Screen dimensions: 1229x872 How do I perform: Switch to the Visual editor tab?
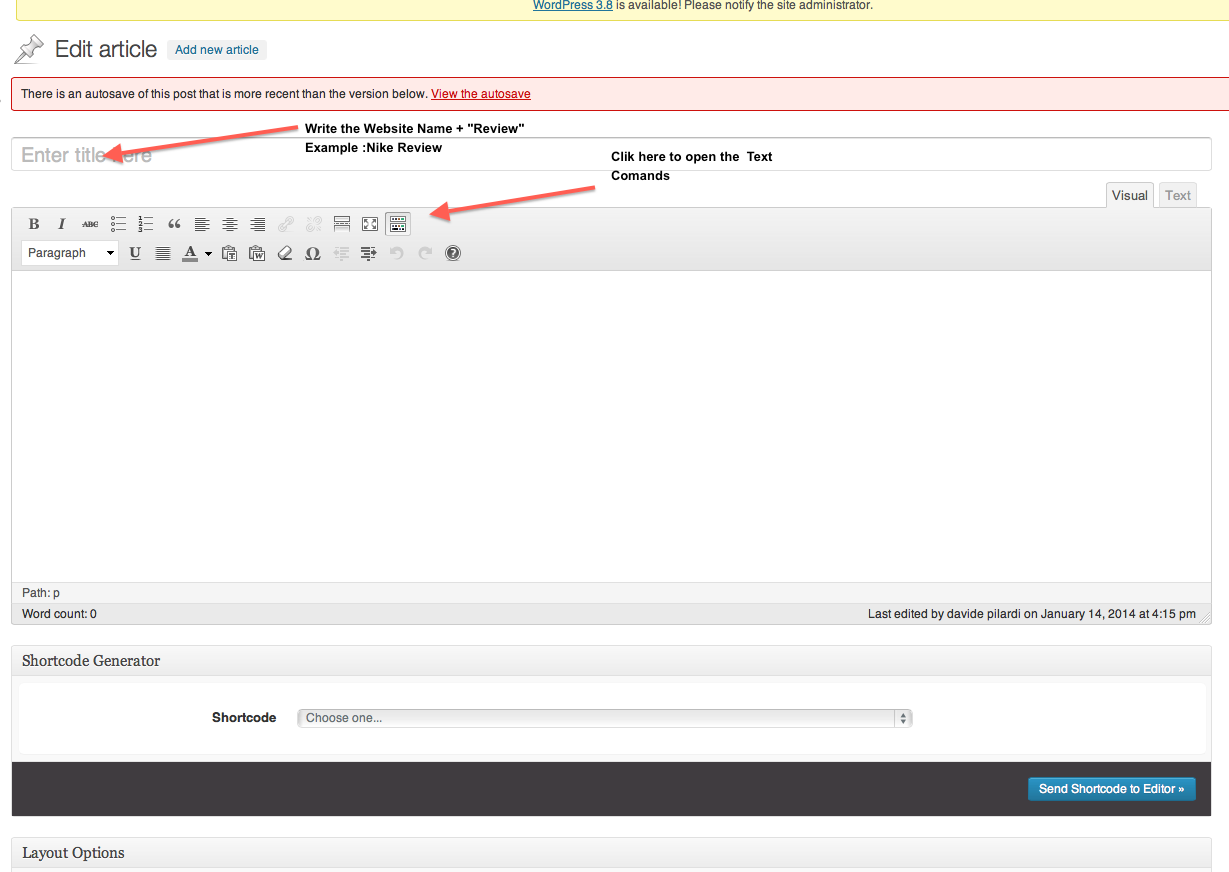tap(1129, 195)
